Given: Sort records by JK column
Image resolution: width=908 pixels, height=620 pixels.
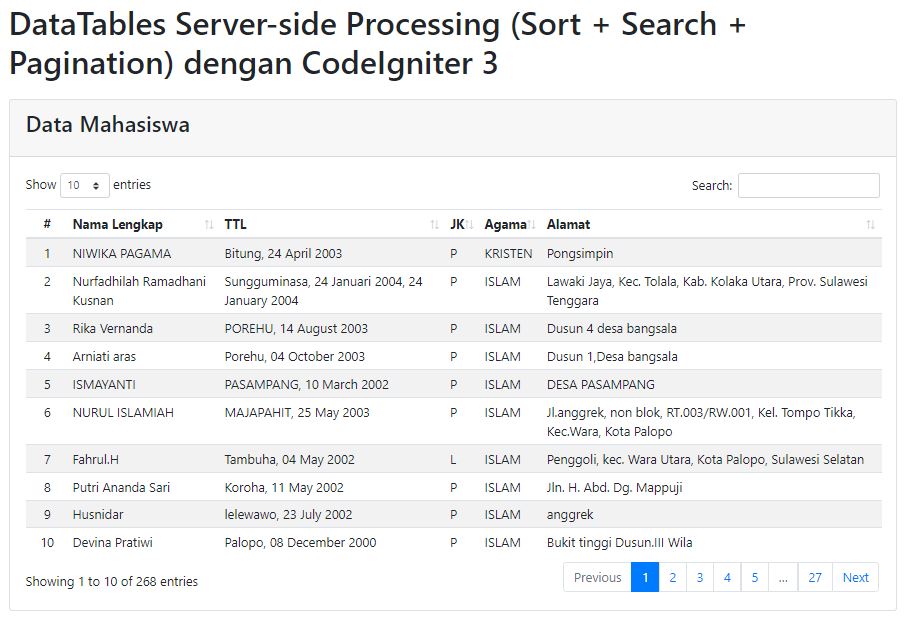Looking at the screenshot, I should (x=457, y=224).
